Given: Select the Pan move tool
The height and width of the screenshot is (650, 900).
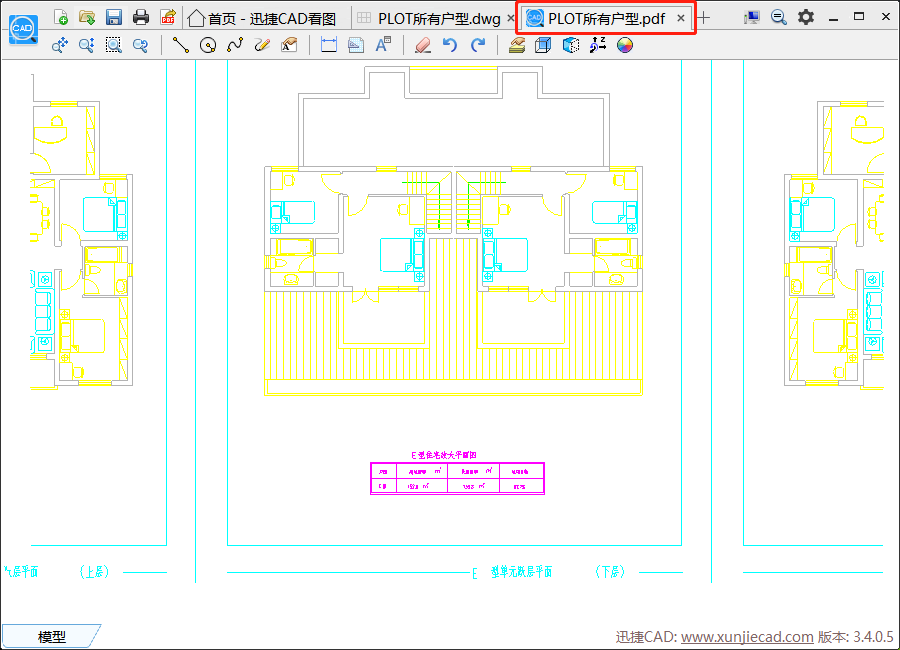Looking at the screenshot, I should (60, 45).
